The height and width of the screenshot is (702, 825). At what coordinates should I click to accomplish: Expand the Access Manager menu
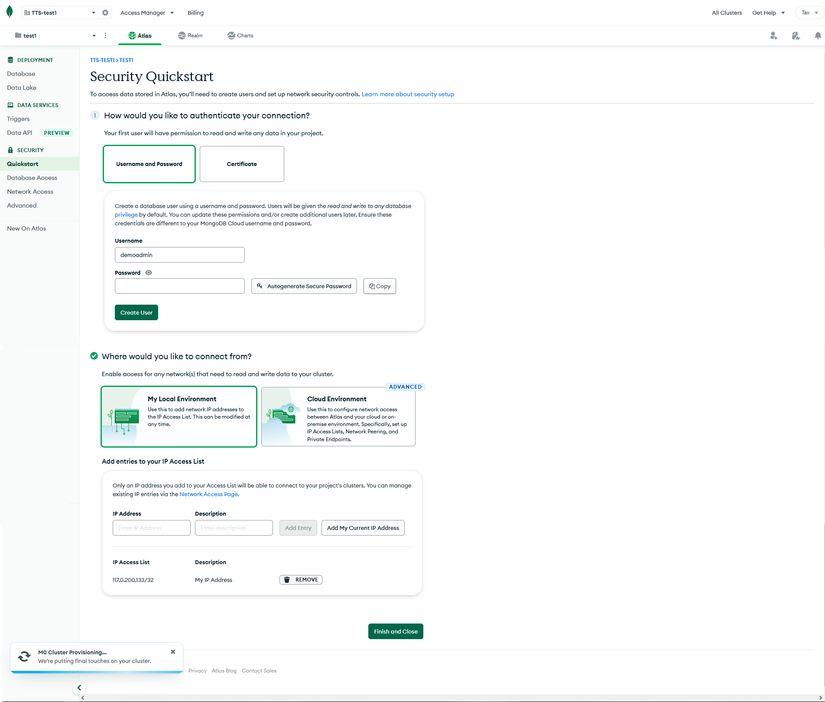point(147,13)
